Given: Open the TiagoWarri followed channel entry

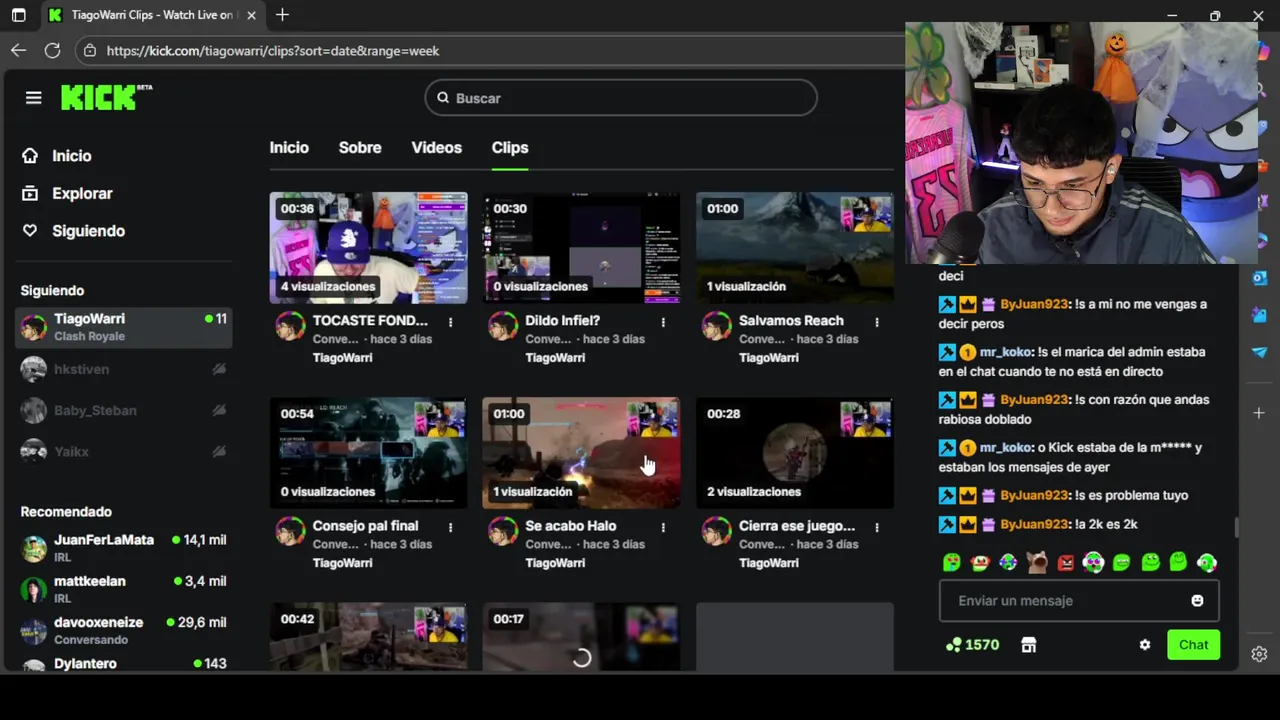Looking at the screenshot, I should [x=124, y=327].
